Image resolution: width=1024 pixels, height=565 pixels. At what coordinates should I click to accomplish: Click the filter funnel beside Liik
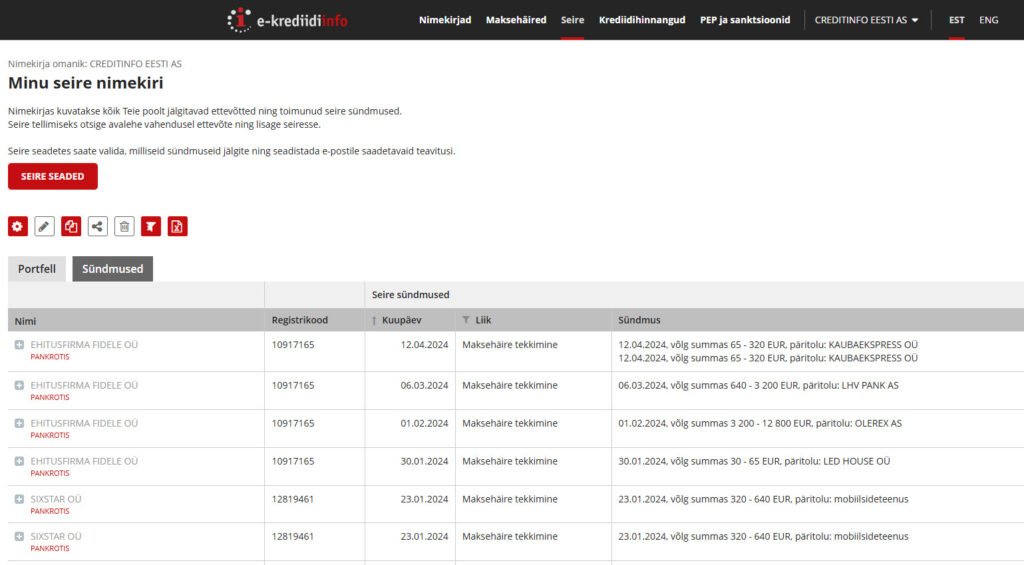point(466,320)
